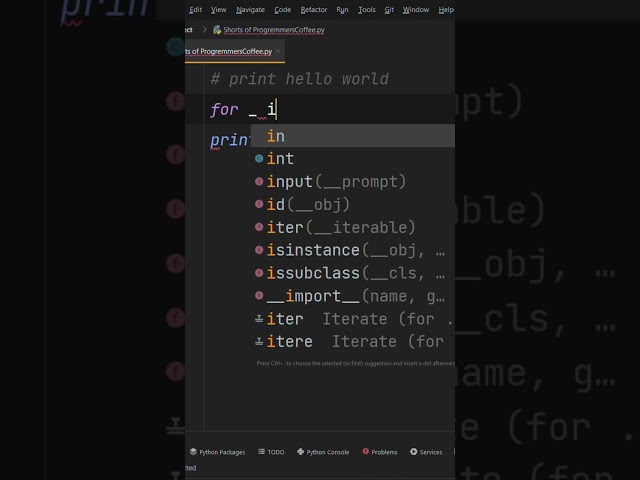Click the function icon beside input
This screenshot has width=640, height=480.
pyautogui.click(x=259, y=181)
